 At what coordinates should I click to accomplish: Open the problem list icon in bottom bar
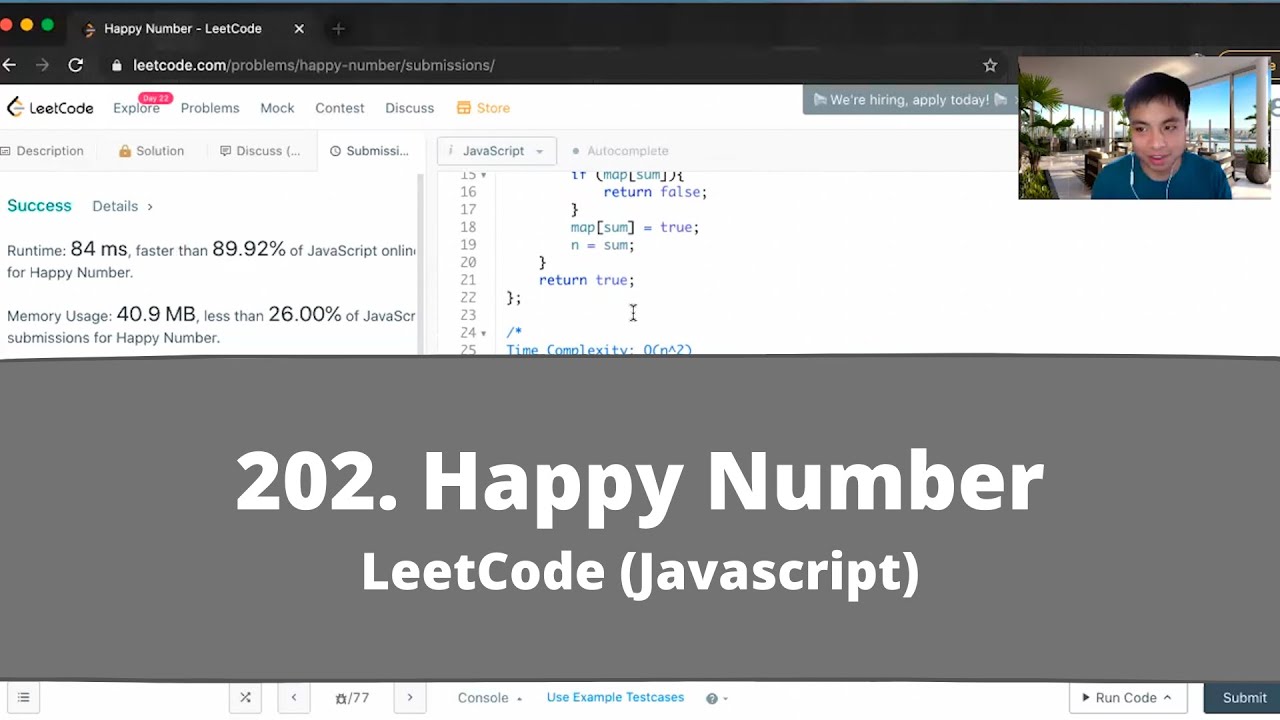coord(24,698)
